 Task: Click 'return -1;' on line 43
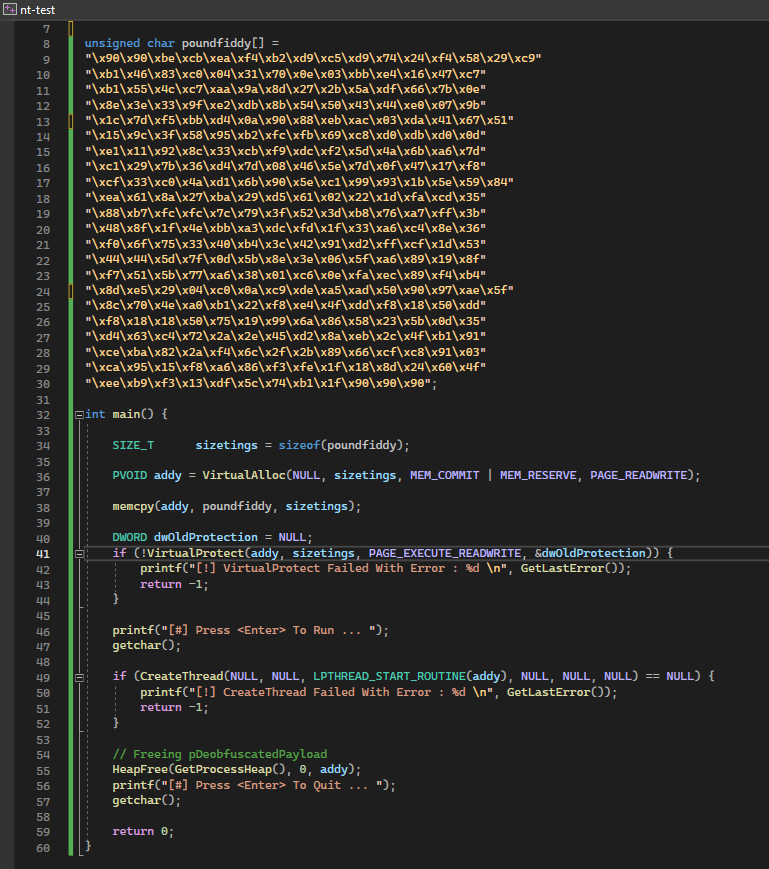175,584
